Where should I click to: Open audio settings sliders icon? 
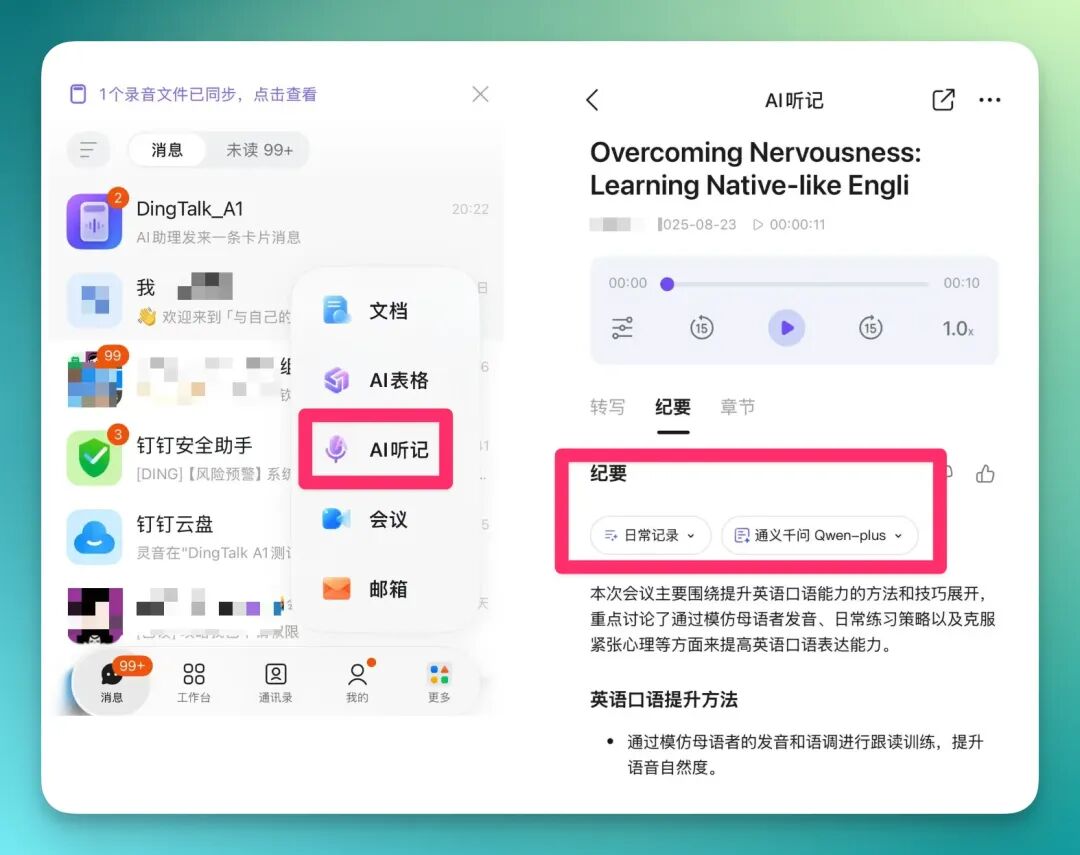(x=622, y=328)
